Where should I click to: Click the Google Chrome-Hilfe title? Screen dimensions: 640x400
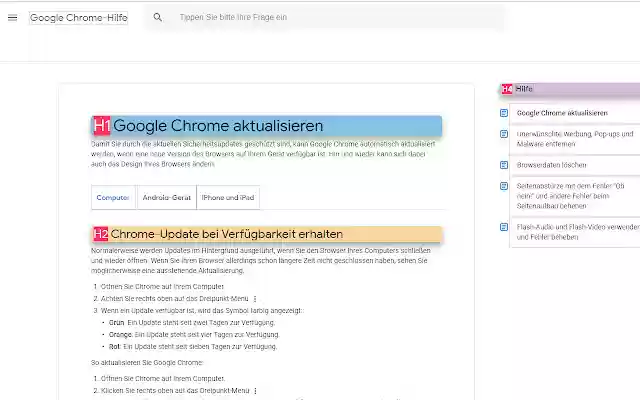pos(79,18)
